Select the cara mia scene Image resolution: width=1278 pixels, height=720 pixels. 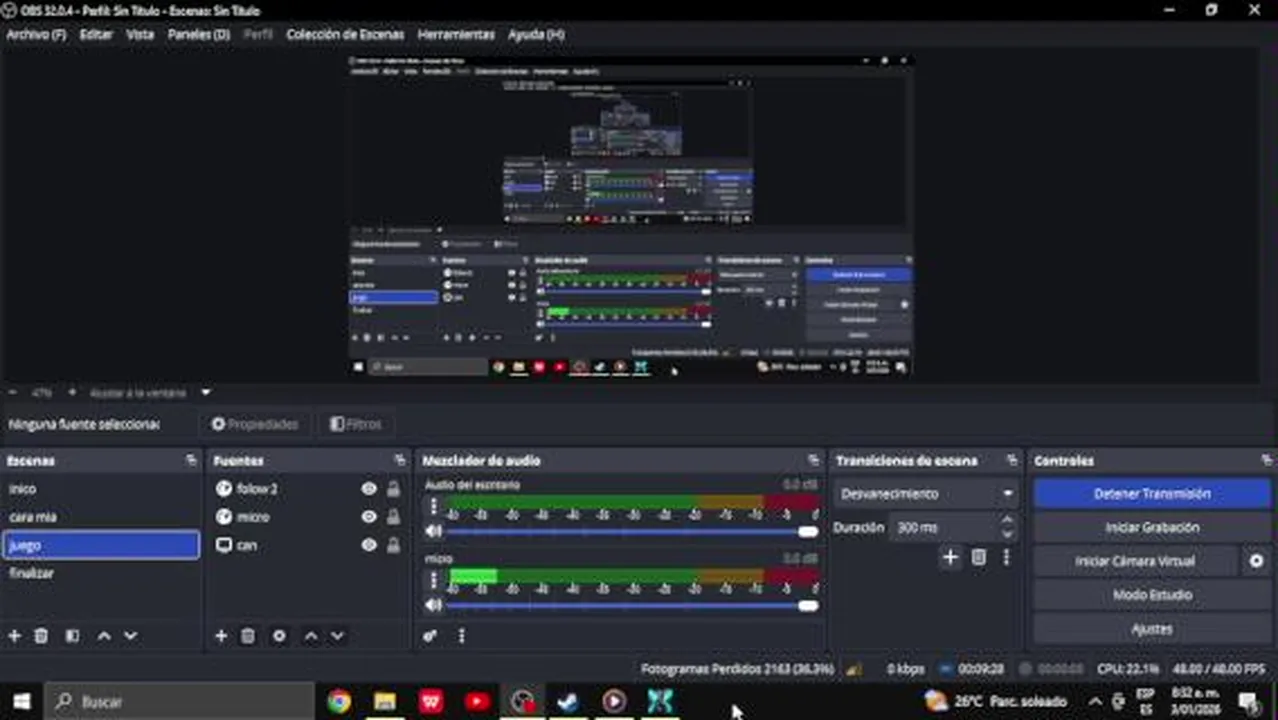[x=101, y=517]
